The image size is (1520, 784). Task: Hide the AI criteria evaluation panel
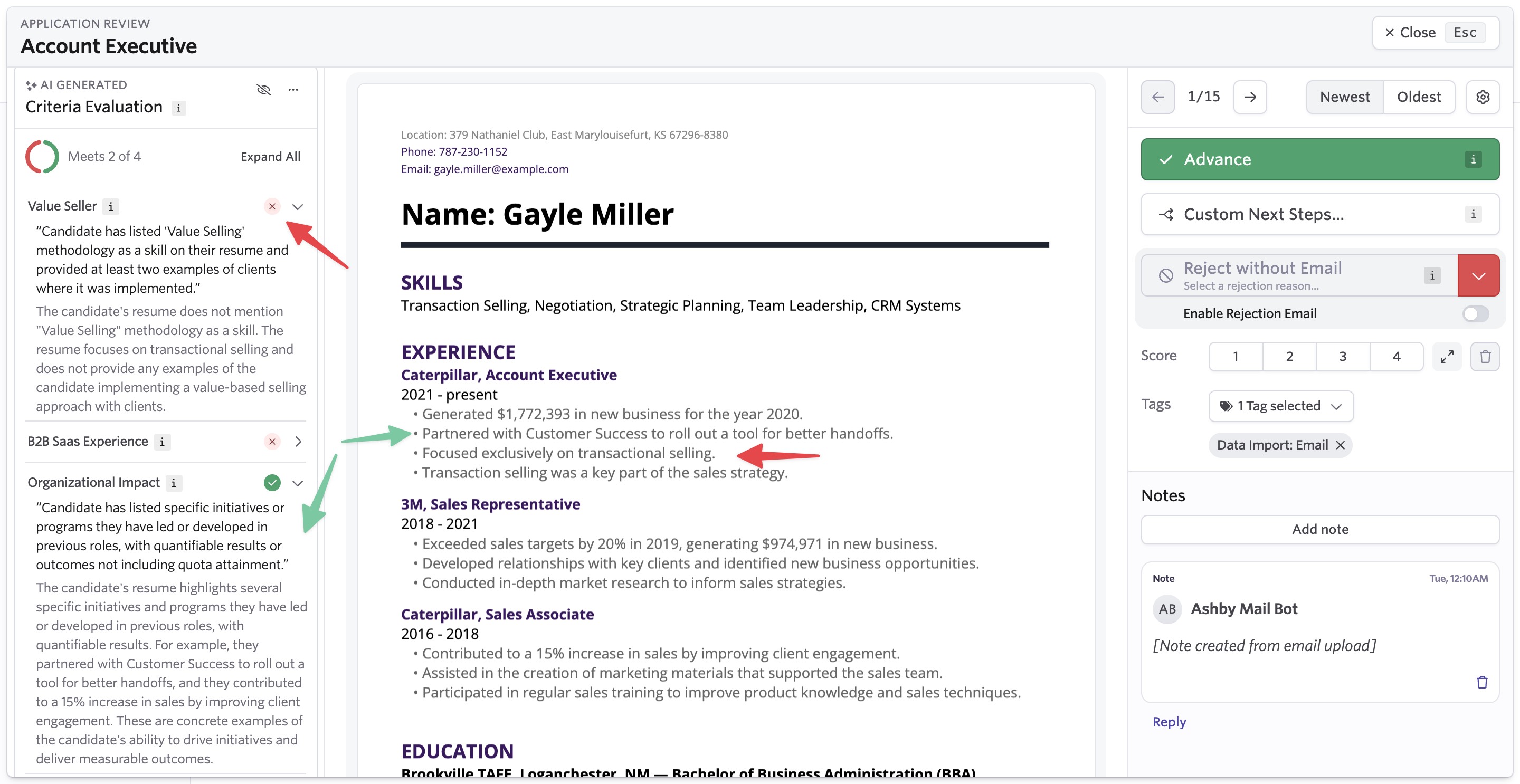coord(264,90)
